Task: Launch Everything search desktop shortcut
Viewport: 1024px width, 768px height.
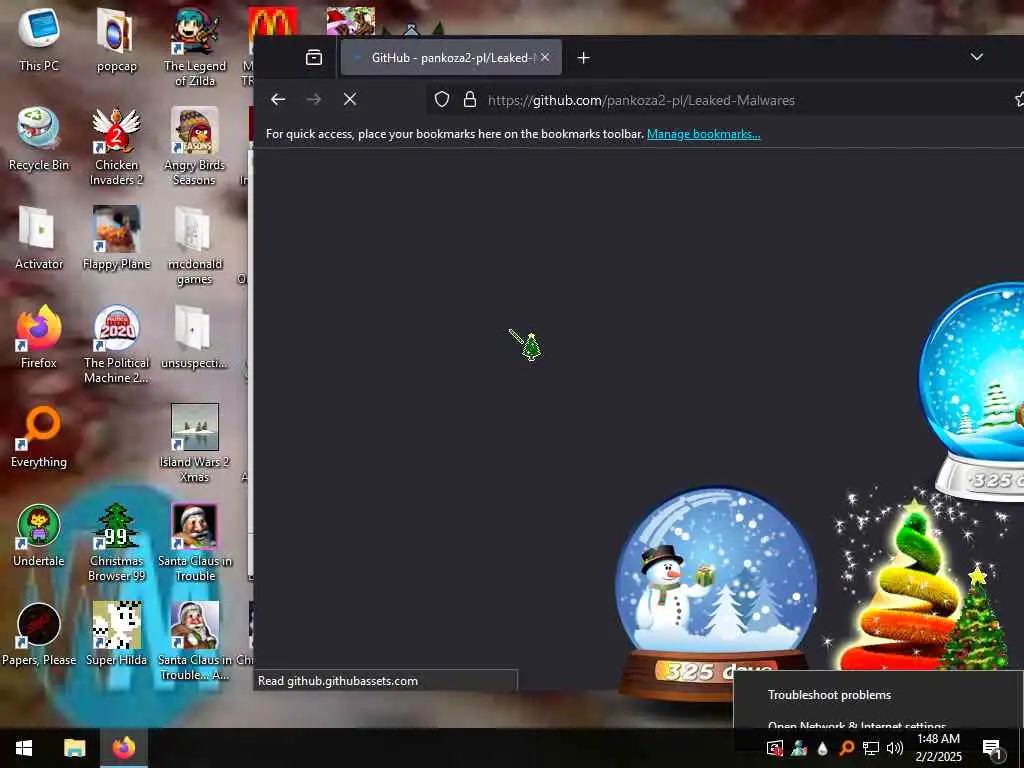Action: tap(39, 437)
